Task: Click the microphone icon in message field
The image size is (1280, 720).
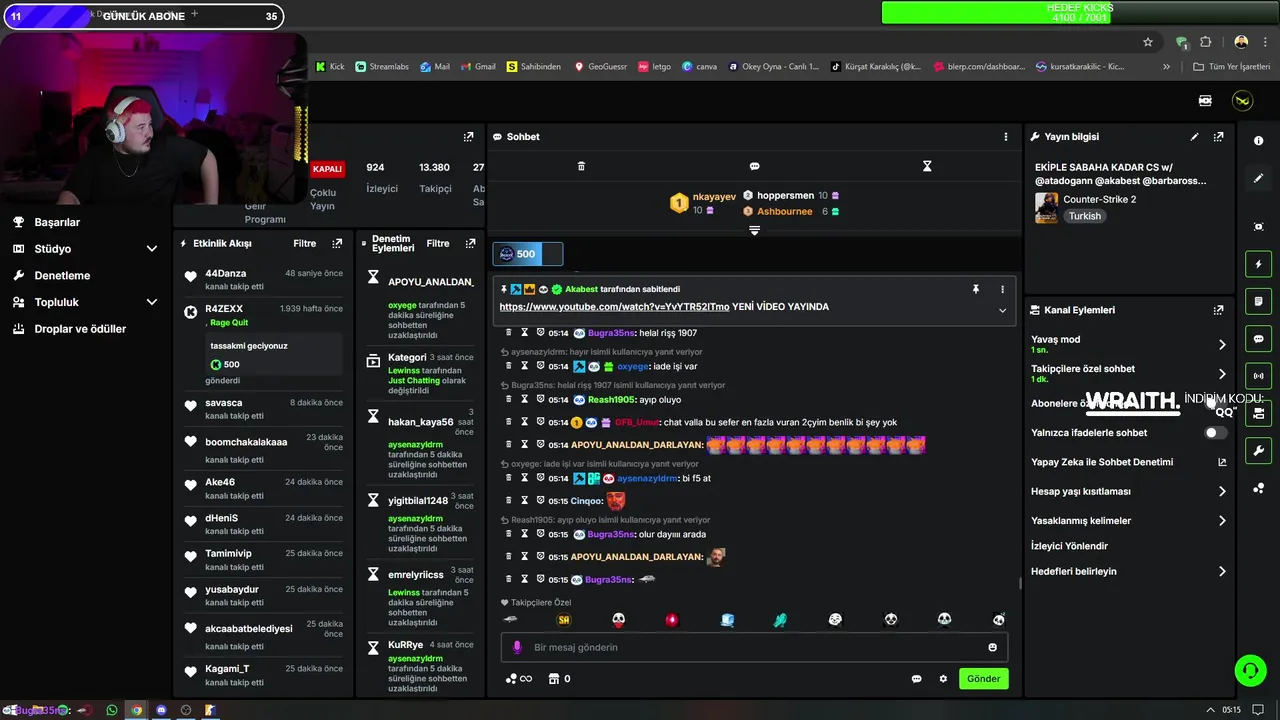Action: [x=517, y=647]
